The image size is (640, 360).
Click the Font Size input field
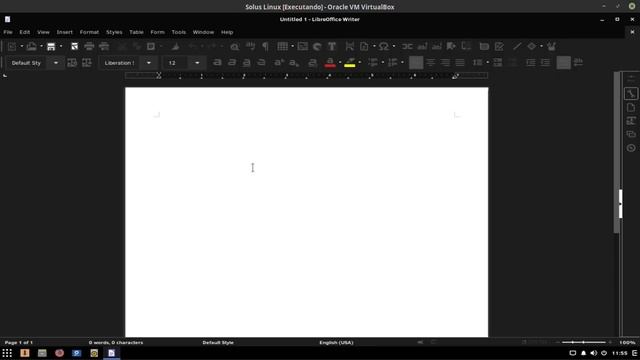click(178, 63)
